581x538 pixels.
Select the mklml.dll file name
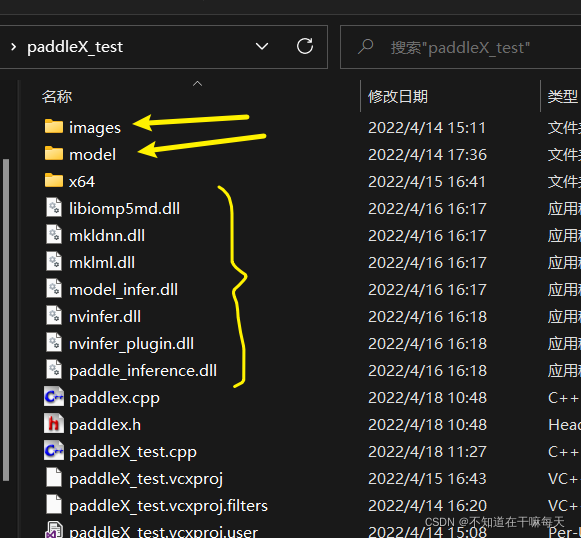coord(102,263)
